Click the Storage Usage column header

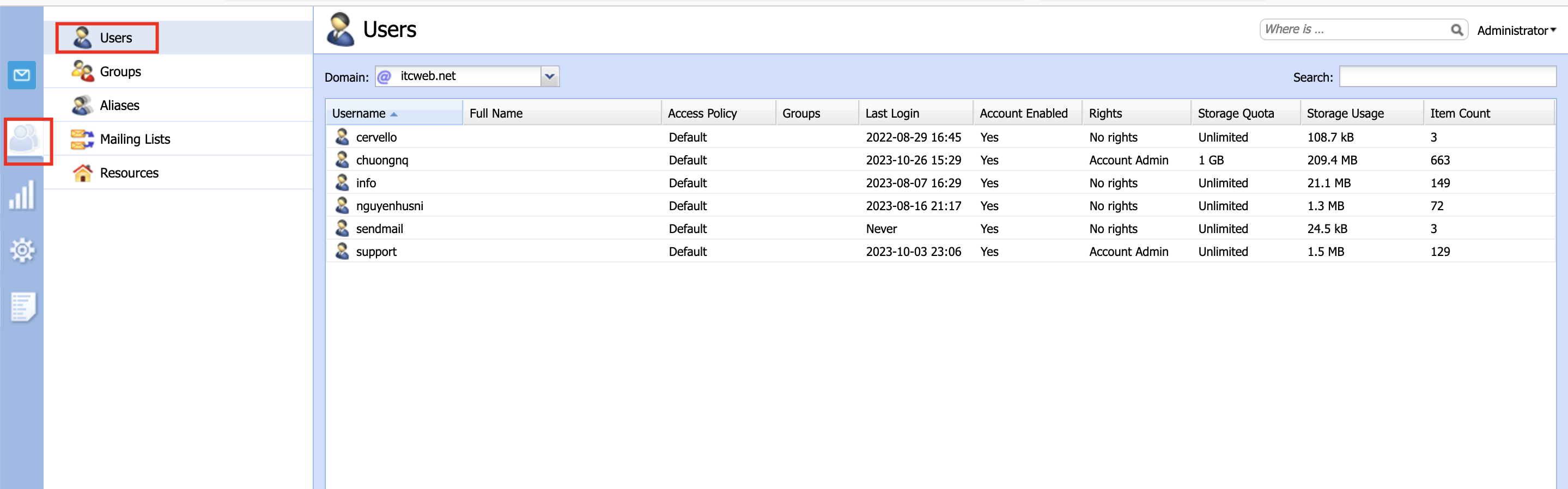click(1345, 114)
